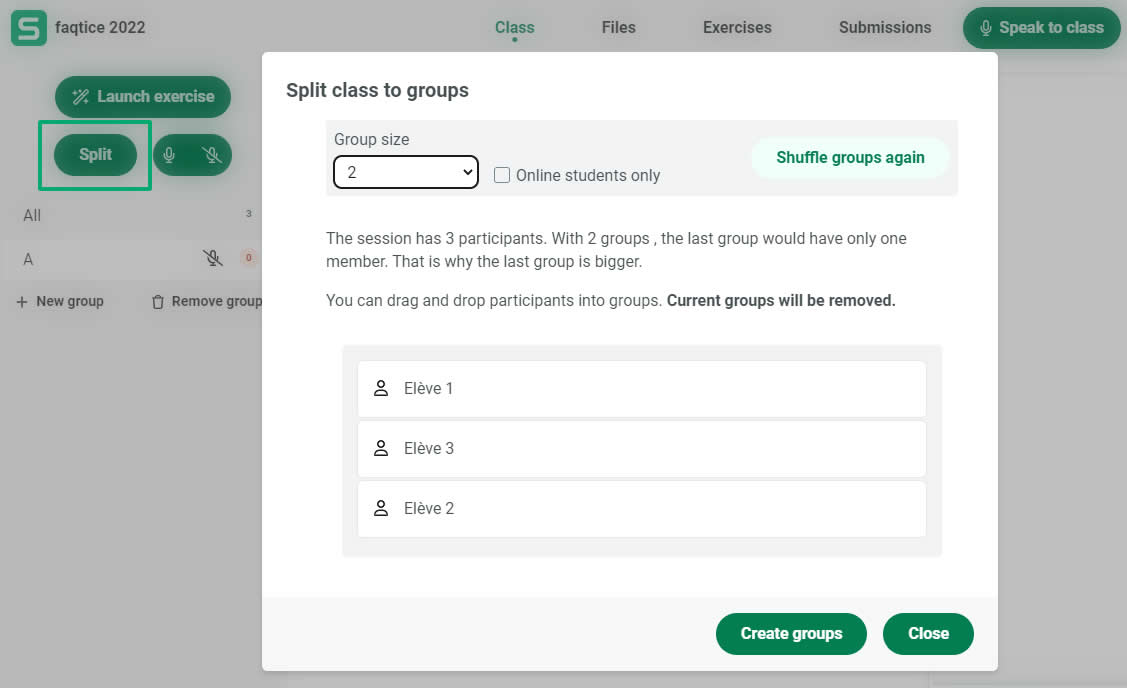The height and width of the screenshot is (688, 1127).
Task: Open the Exercises tab
Action: 737,28
